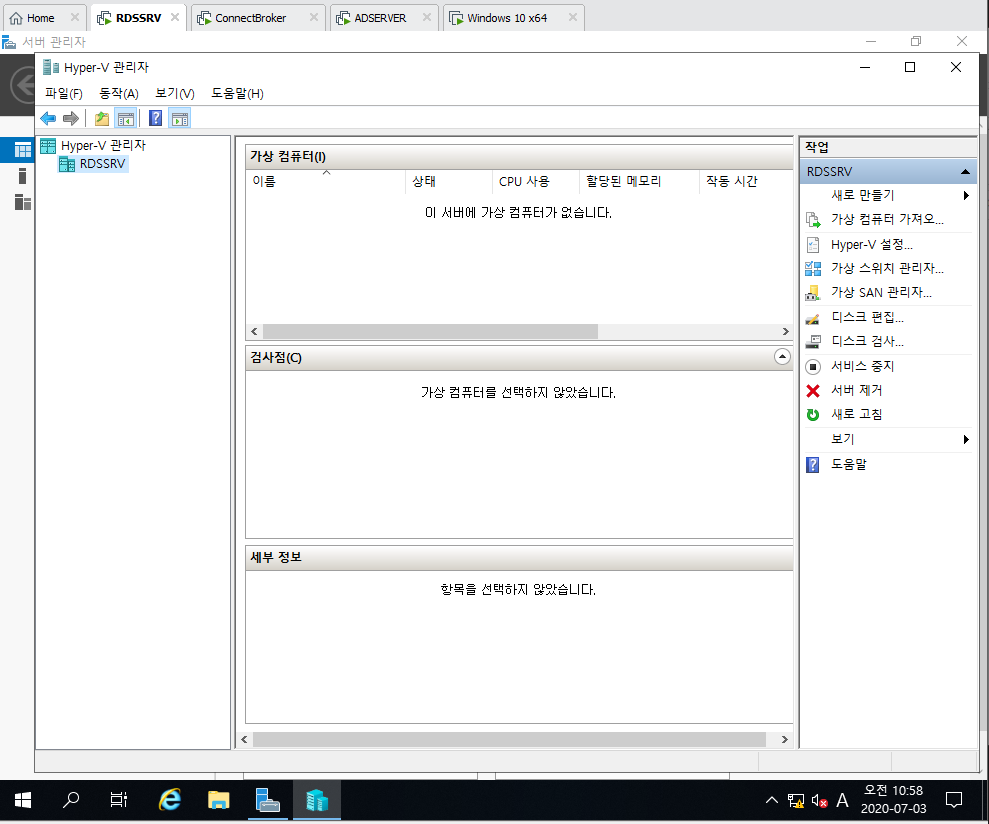The width and height of the screenshot is (989, 824).
Task: Open 가상 스위치 관리자 action
Action: tap(887, 269)
